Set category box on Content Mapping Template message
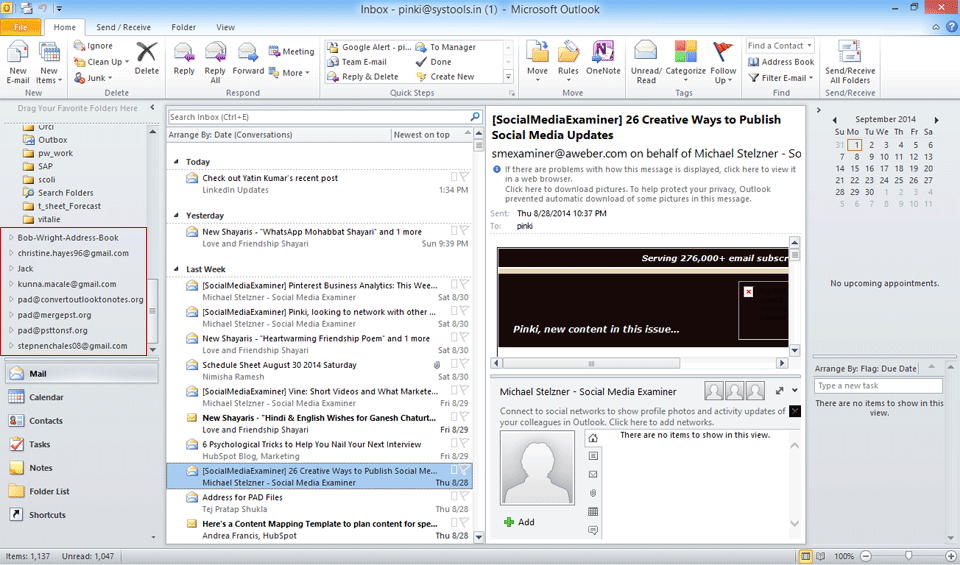This screenshot has height=565, width=960. 454,523
